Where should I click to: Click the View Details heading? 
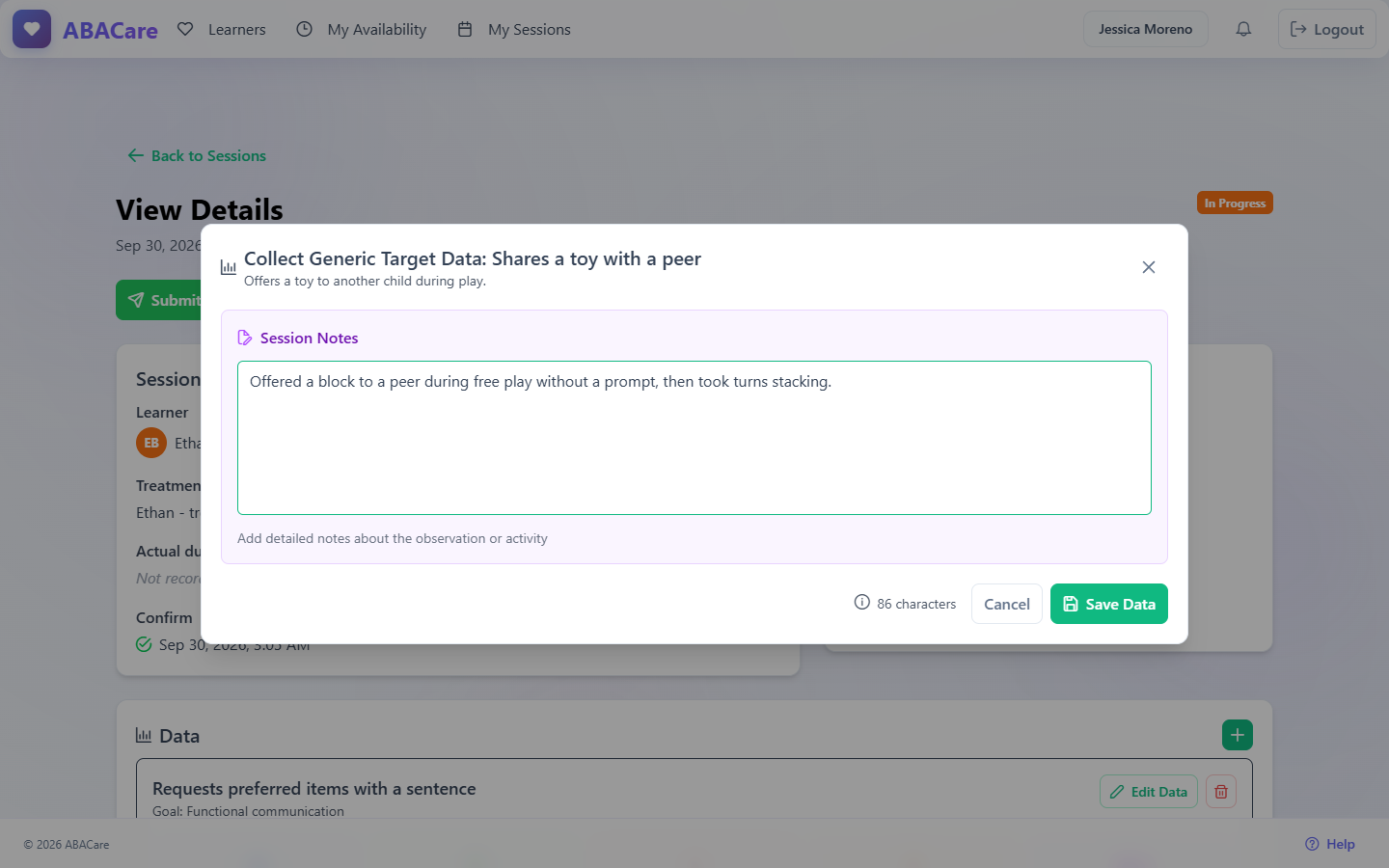200,209
